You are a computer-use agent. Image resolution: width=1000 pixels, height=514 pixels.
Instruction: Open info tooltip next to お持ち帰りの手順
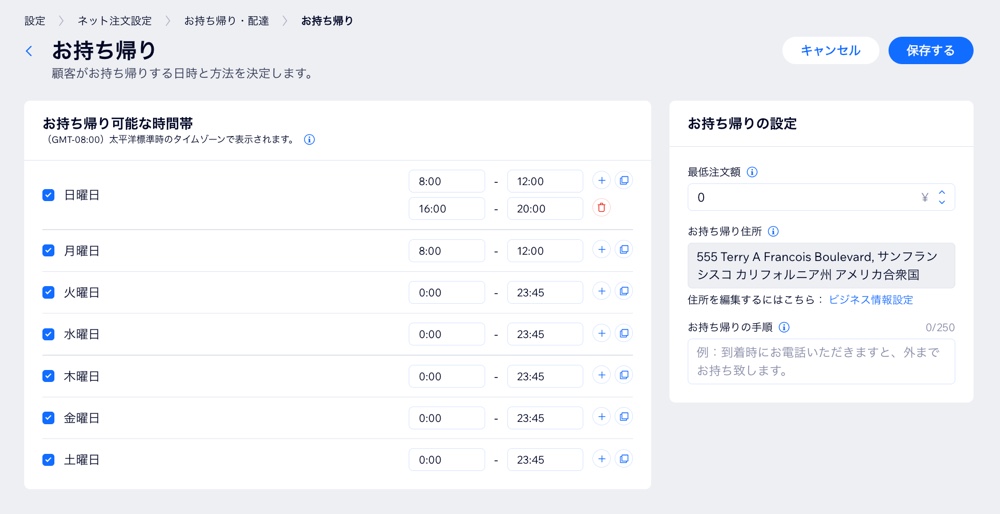coord(784,327)
